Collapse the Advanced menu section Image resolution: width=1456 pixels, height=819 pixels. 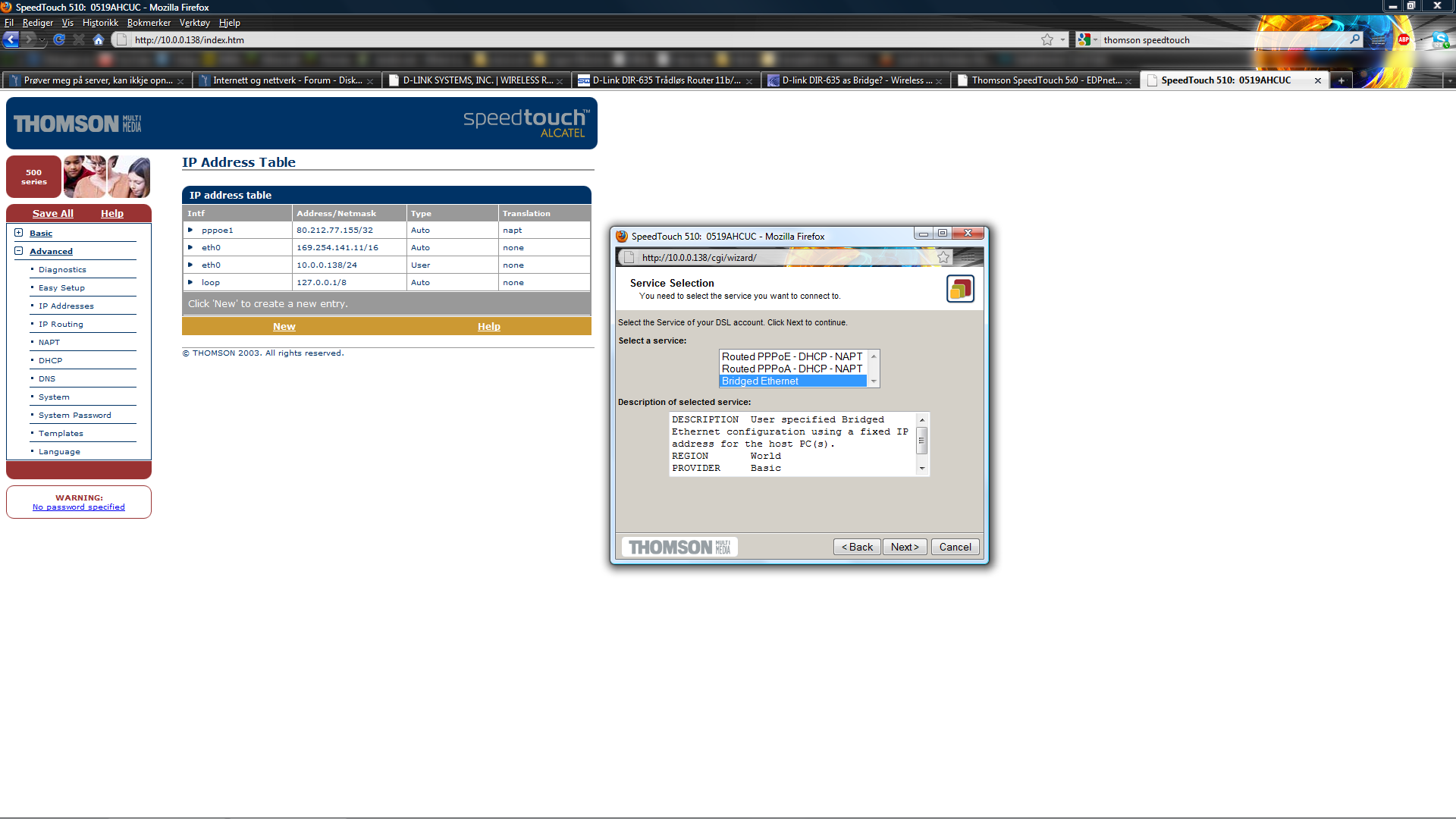click(x=18, y=251)
